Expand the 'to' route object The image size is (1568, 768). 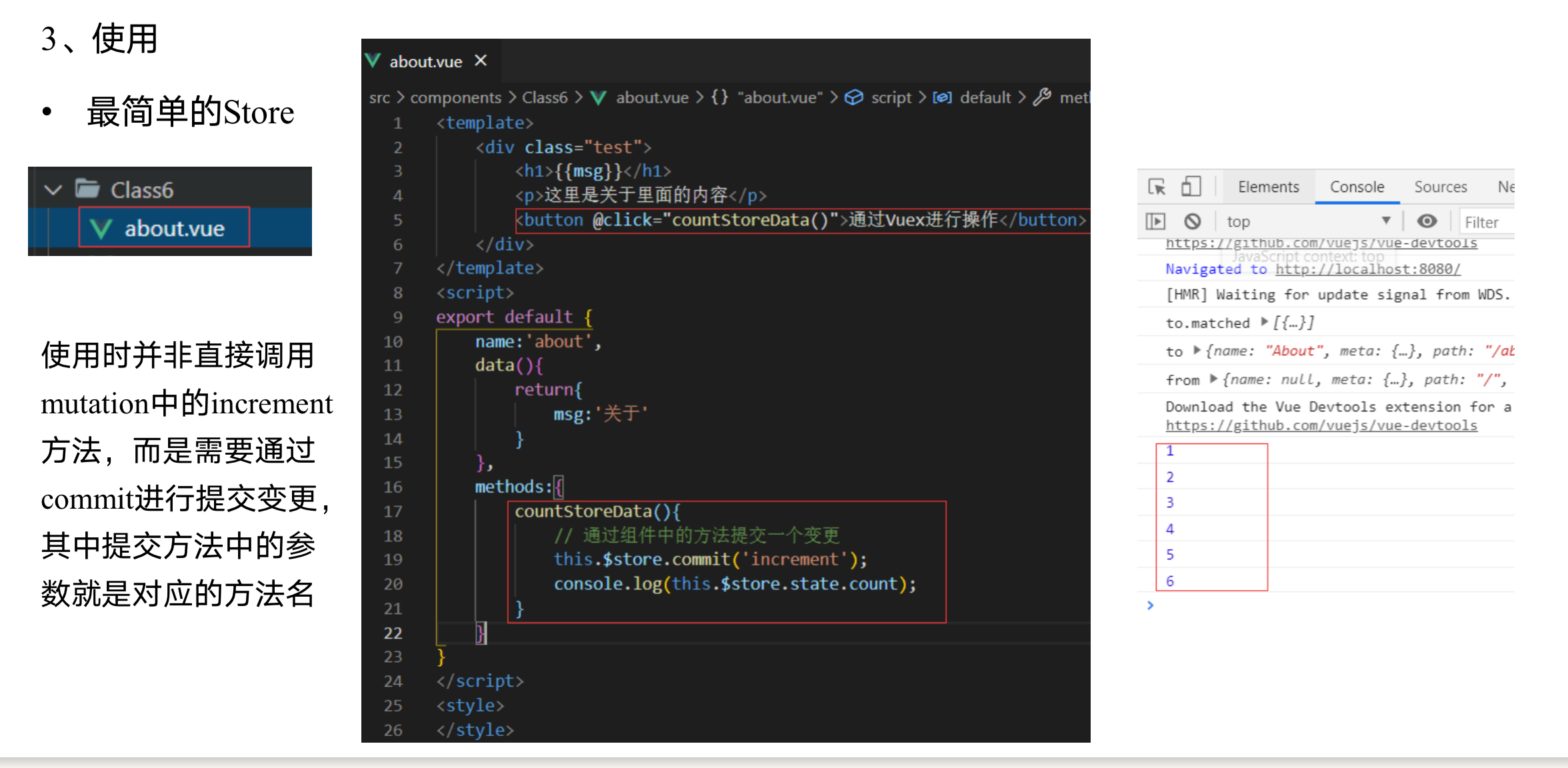pyautogui.click(x=1197, y=350)
